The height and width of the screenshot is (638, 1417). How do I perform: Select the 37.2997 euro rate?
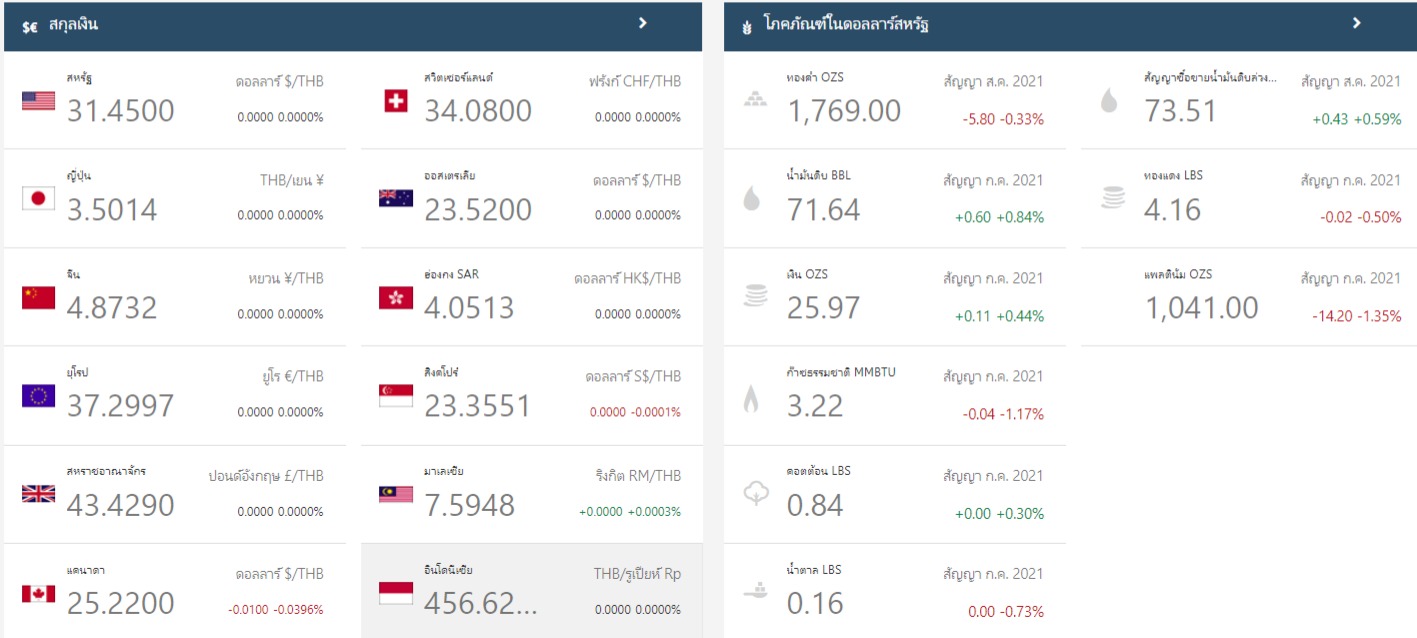[x=121, y=405]
